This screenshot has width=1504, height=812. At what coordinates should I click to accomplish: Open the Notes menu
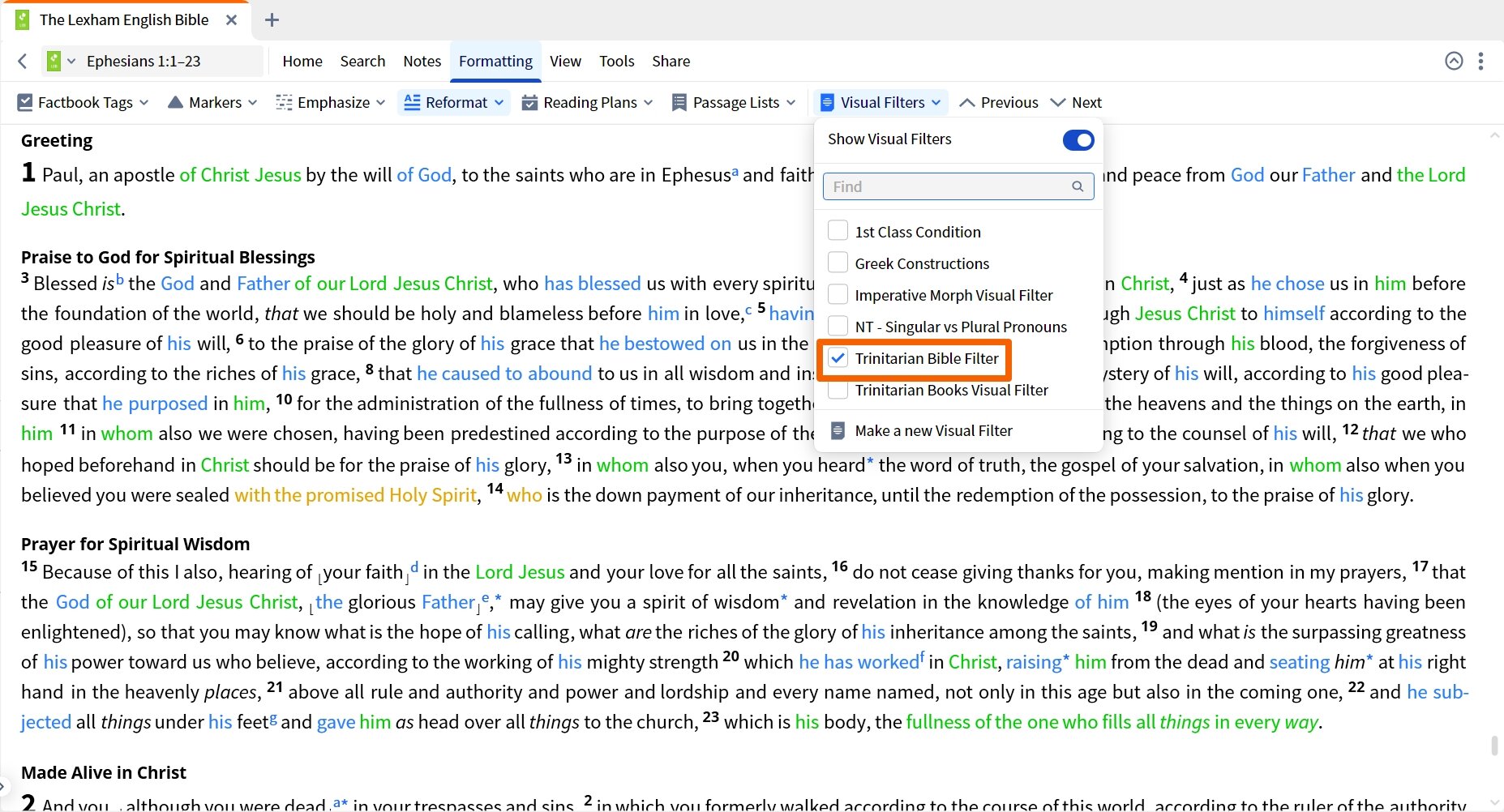pos(422,62)
